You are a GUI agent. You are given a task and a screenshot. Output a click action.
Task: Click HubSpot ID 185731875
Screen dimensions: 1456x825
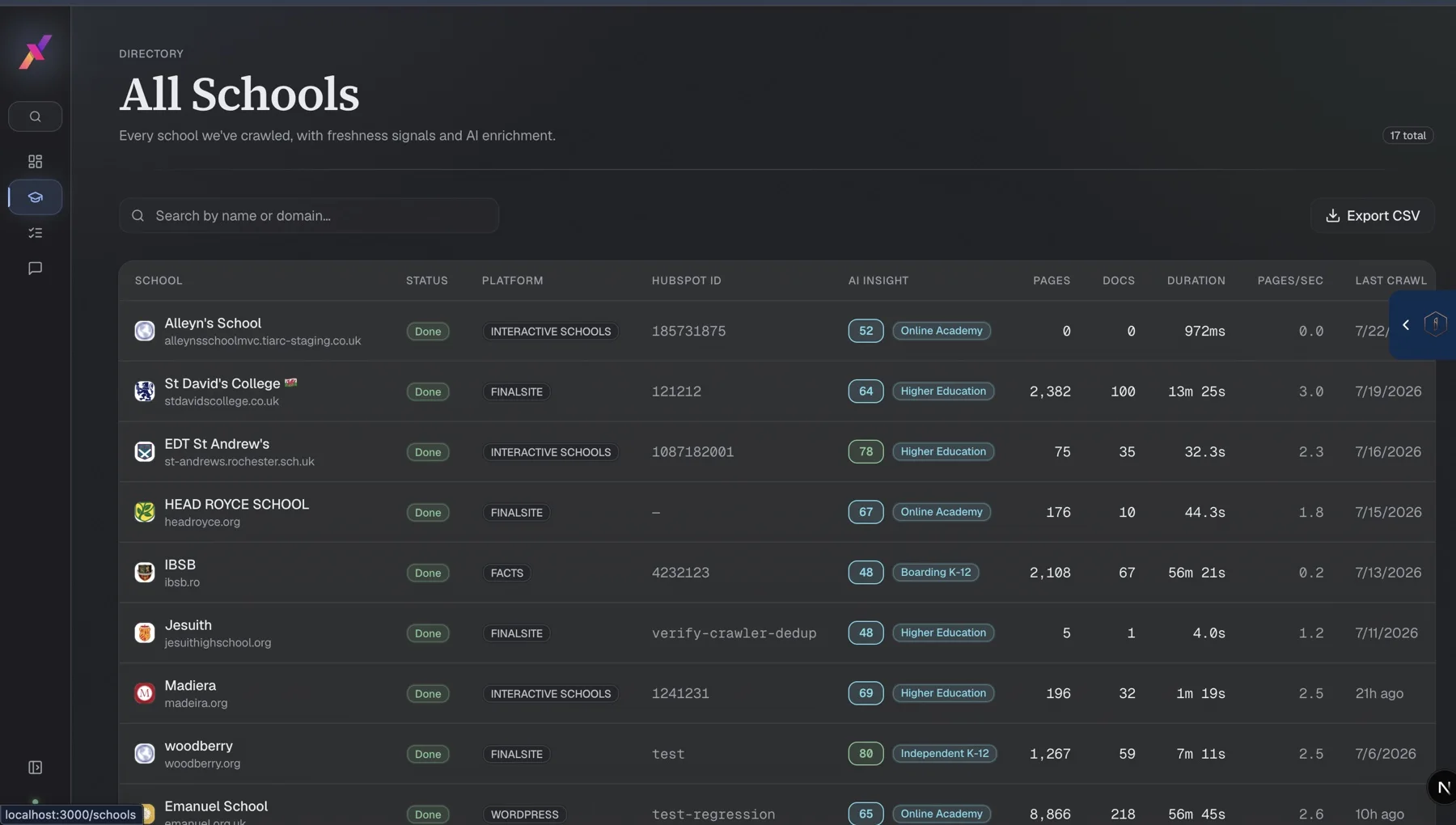click(x=689, y=331)
